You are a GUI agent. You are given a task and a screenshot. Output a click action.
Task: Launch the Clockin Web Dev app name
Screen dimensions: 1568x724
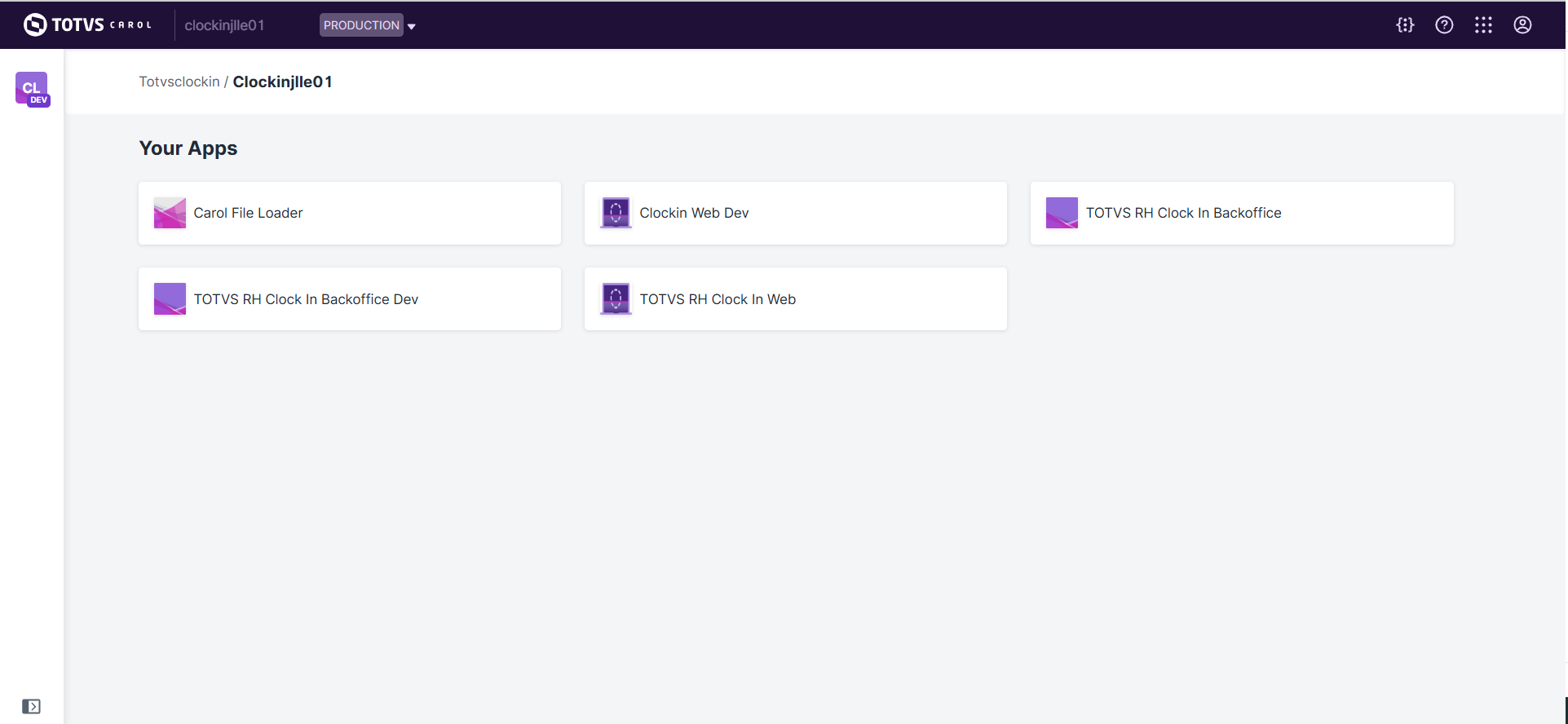coord(694,213)
